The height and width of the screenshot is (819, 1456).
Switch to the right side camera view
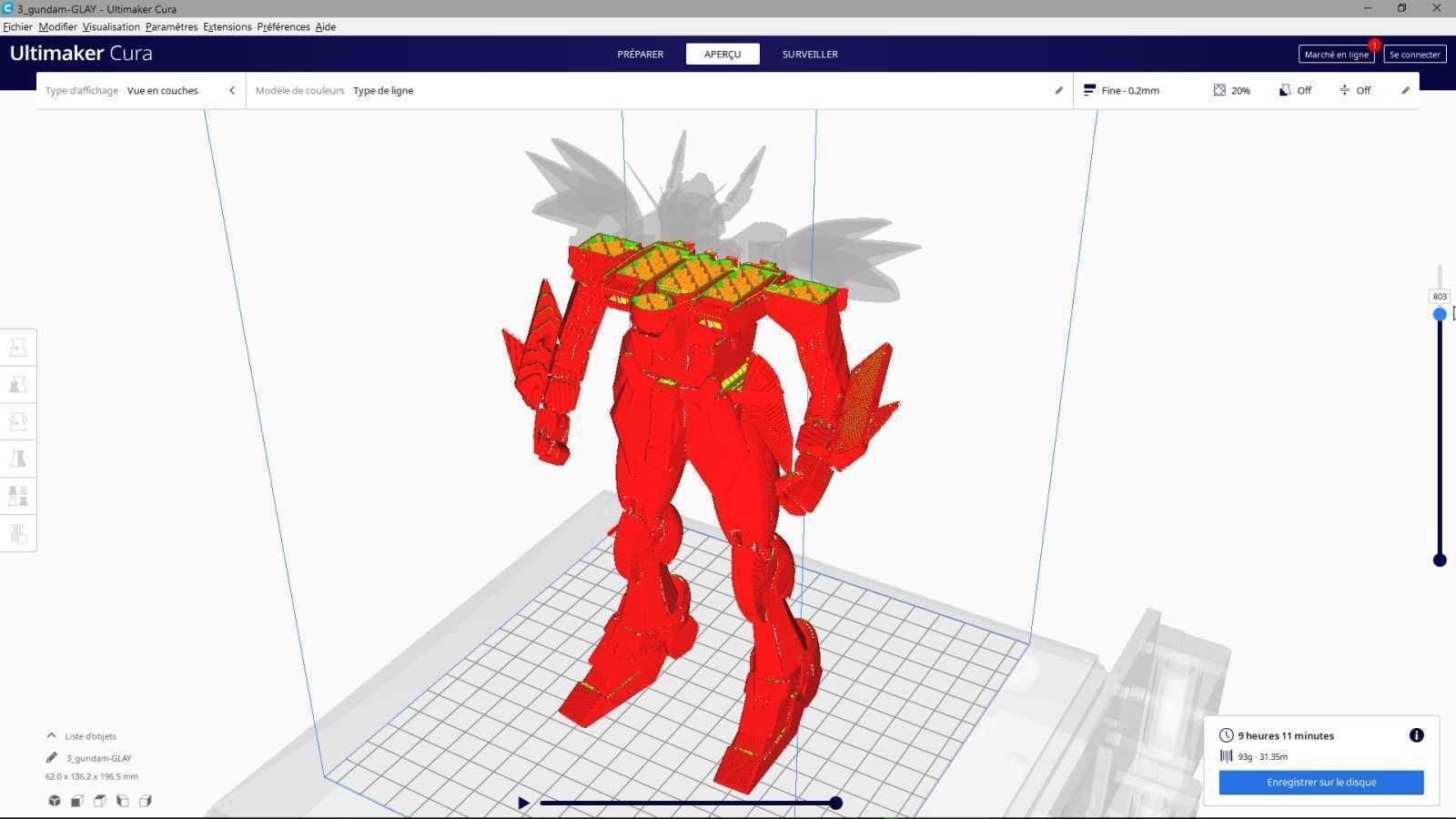[x=146, y=801]
